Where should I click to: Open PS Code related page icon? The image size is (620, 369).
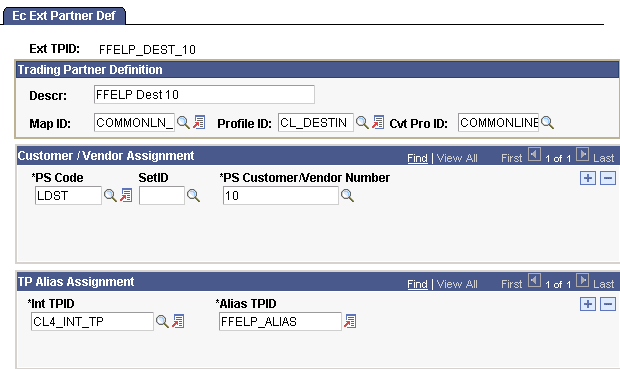(126, 195)
